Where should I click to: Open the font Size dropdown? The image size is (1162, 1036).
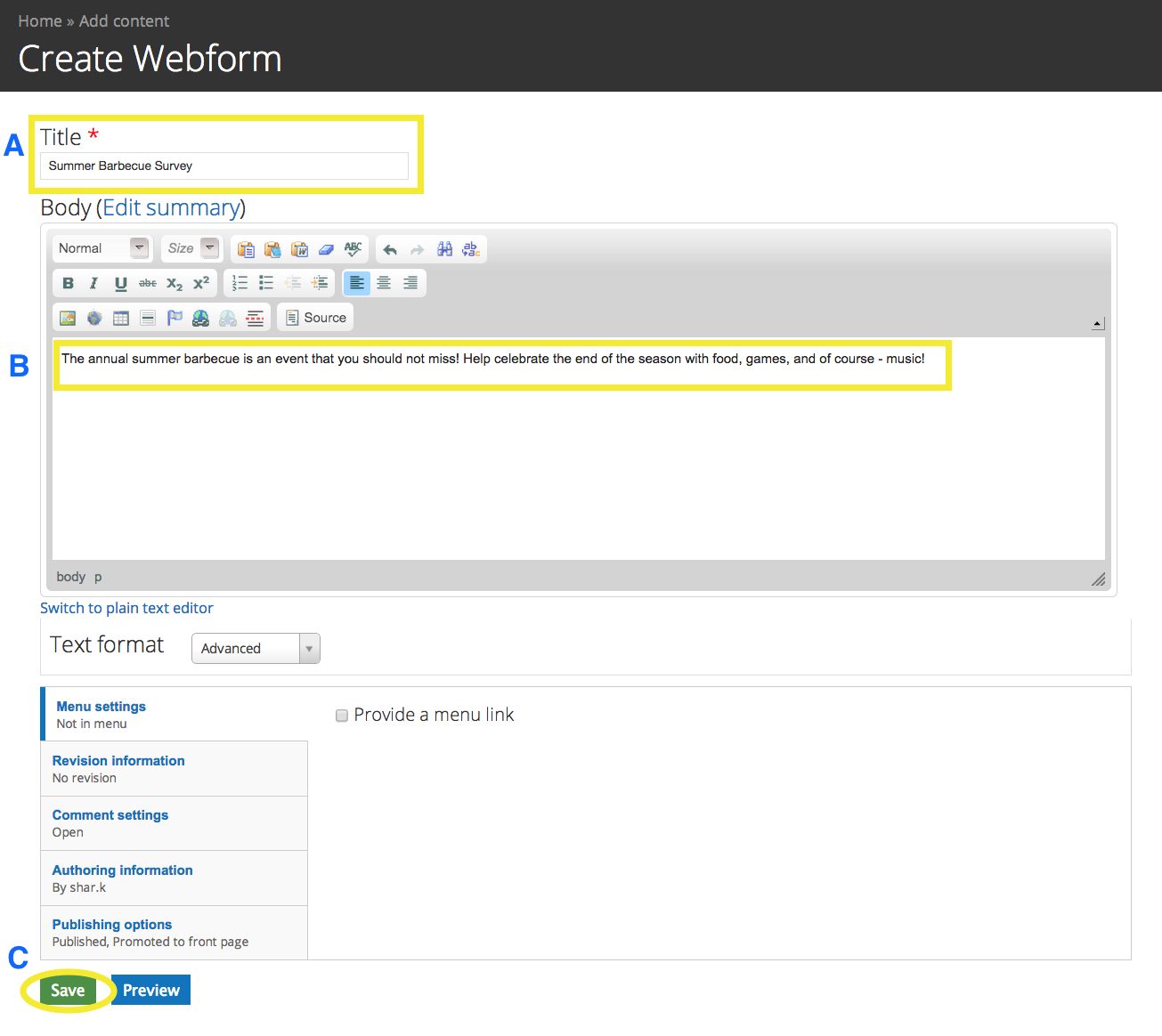[192, 248]
